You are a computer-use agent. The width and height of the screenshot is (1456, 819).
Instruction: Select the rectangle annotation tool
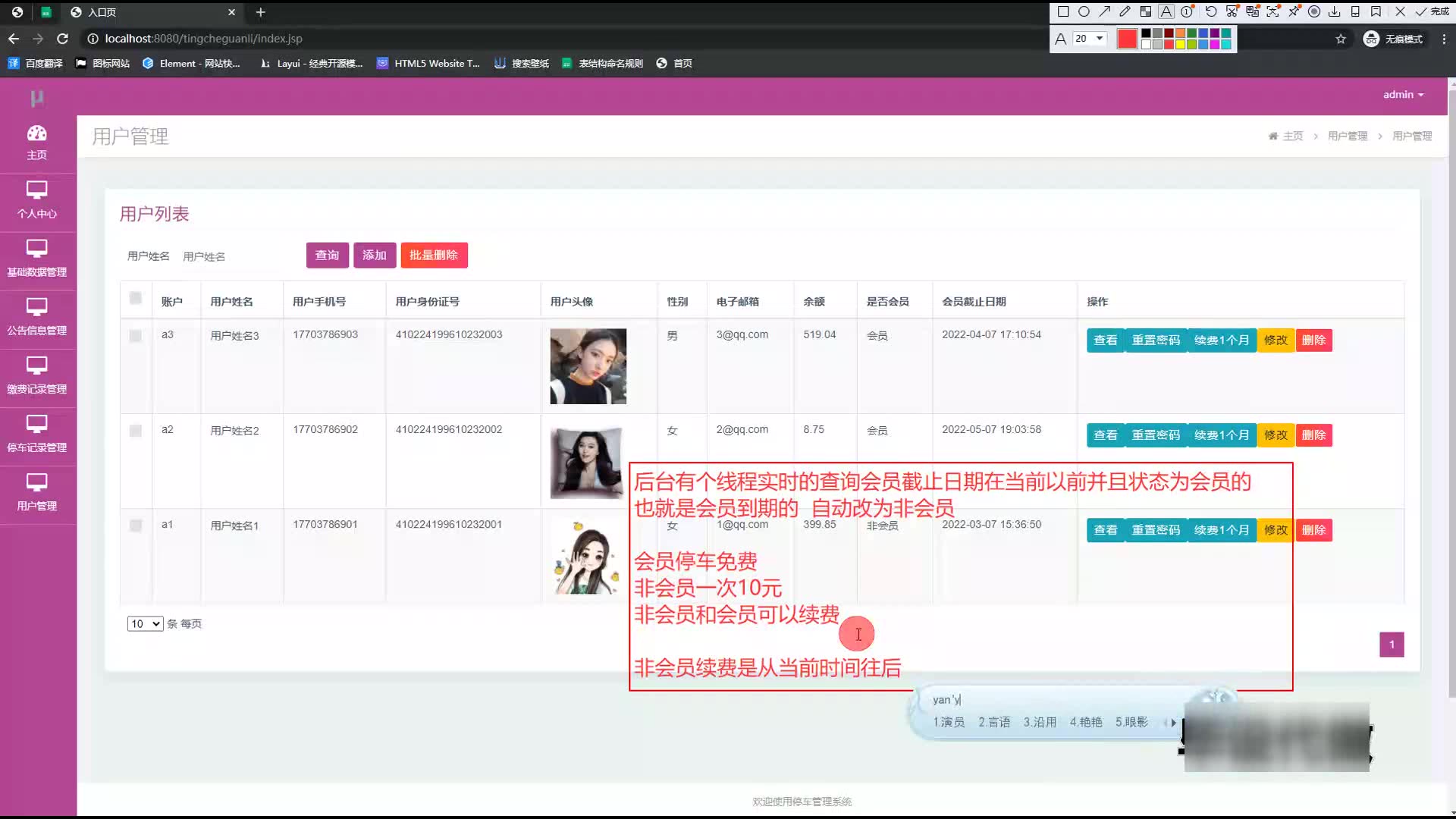pos(1063,11)
